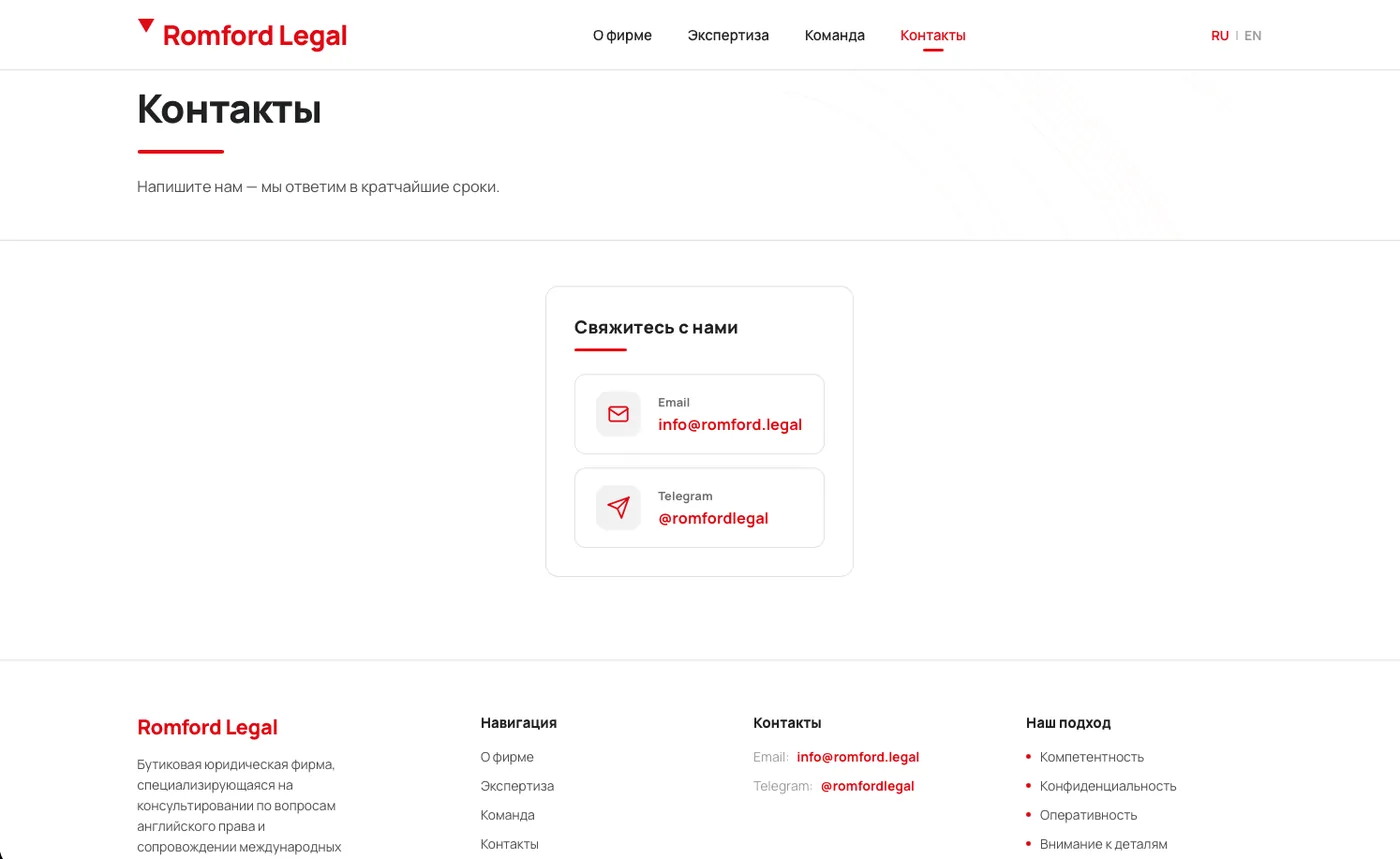Open Команда in footer navigation

click(507, 815)
